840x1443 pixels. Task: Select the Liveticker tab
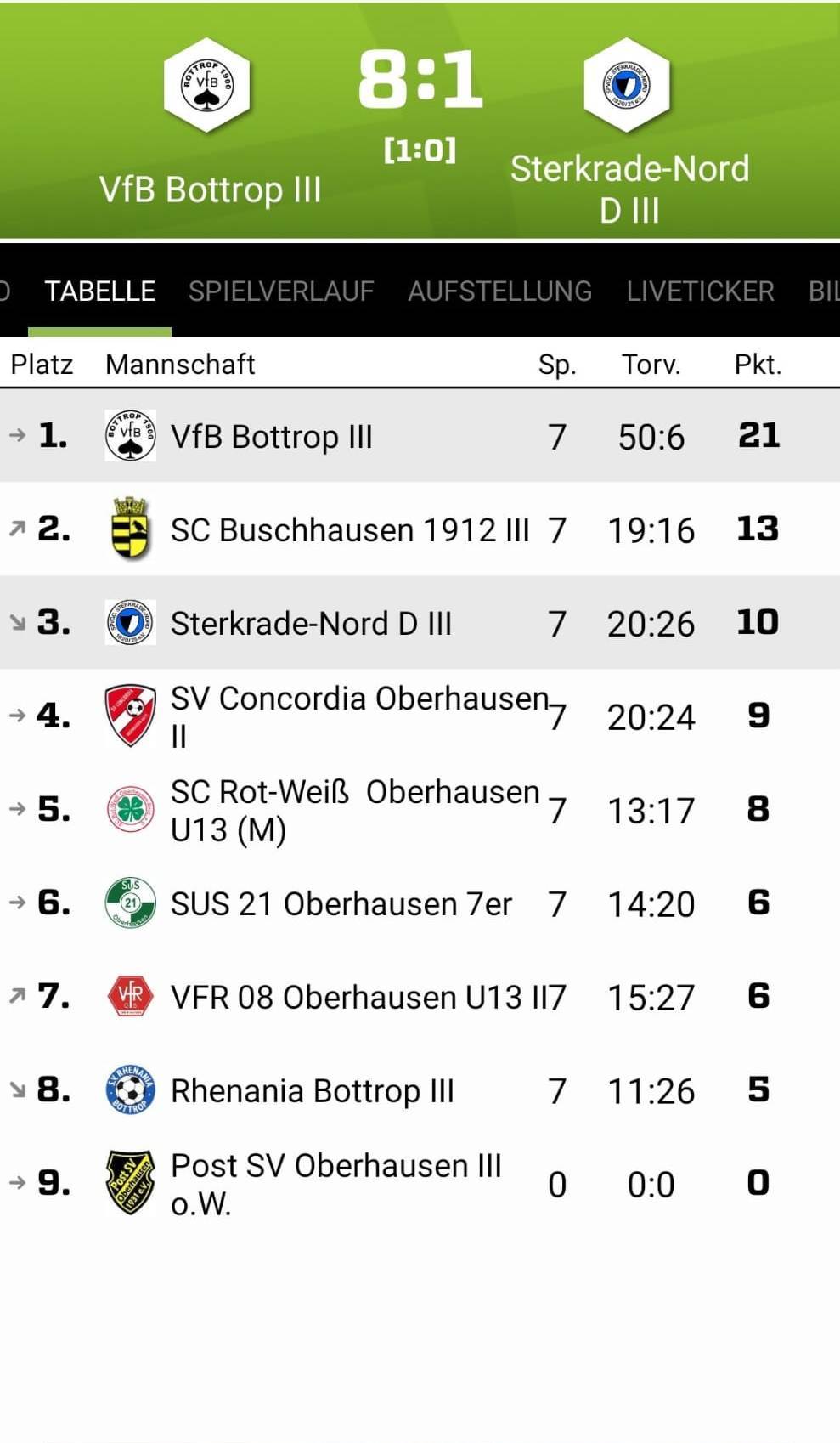700,291
